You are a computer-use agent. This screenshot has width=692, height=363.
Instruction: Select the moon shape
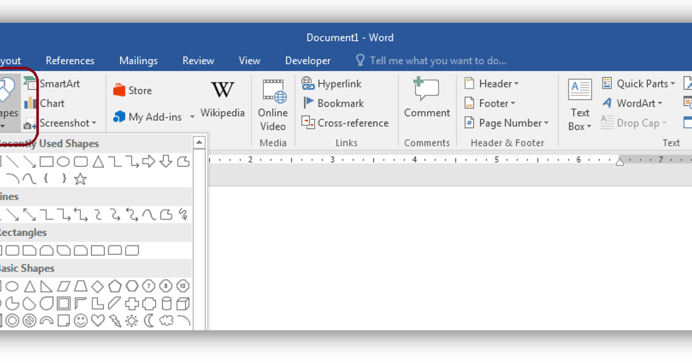[149, 321]
